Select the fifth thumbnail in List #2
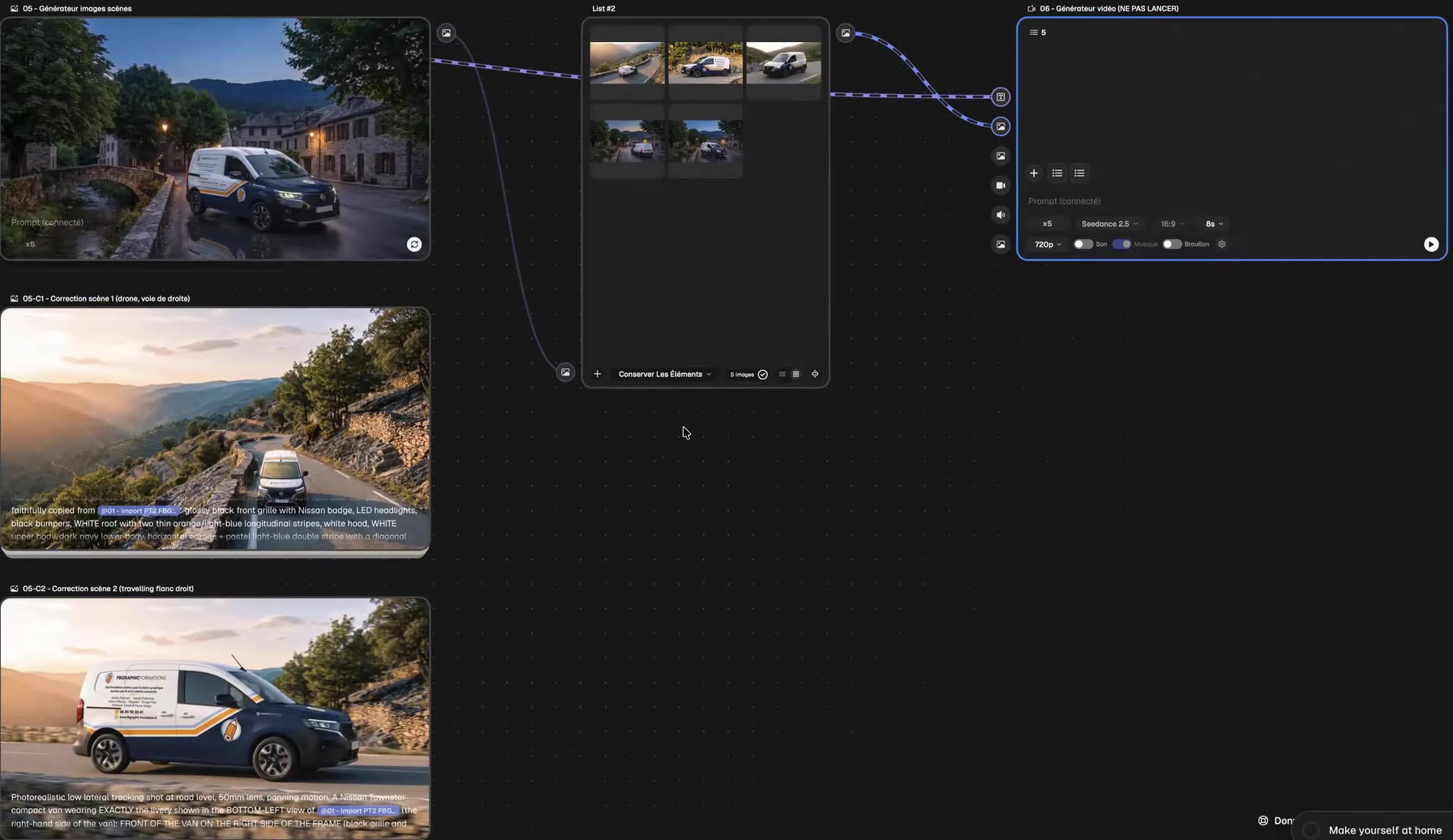1453x840 pixels. click(705, 141)
